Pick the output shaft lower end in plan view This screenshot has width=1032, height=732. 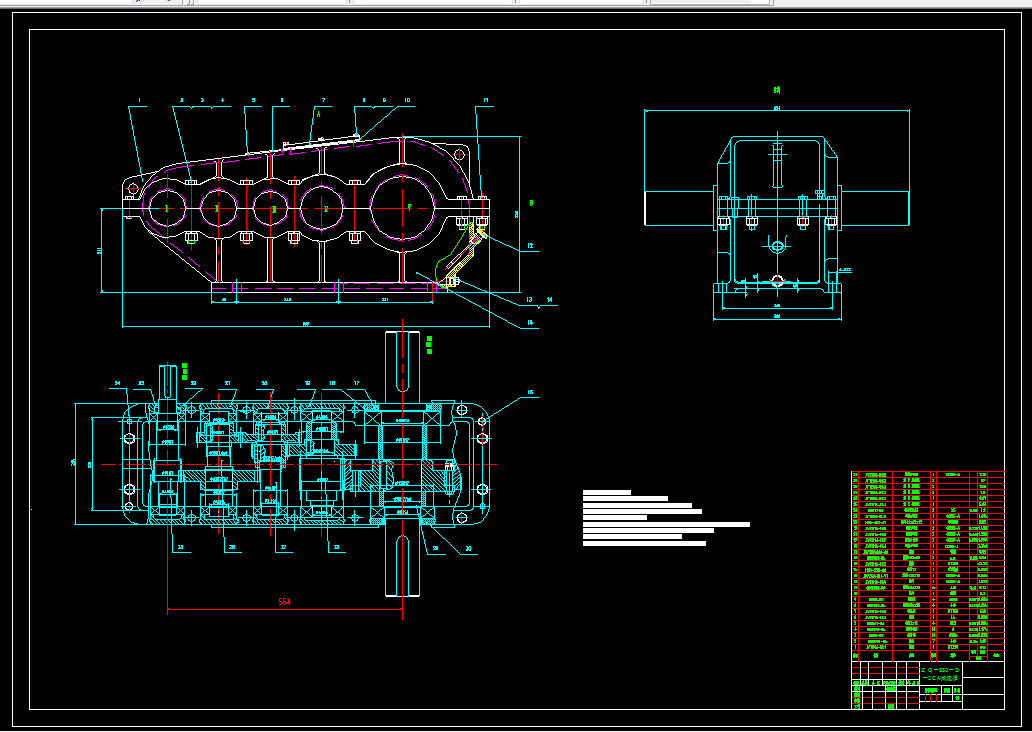click(402, 559)
